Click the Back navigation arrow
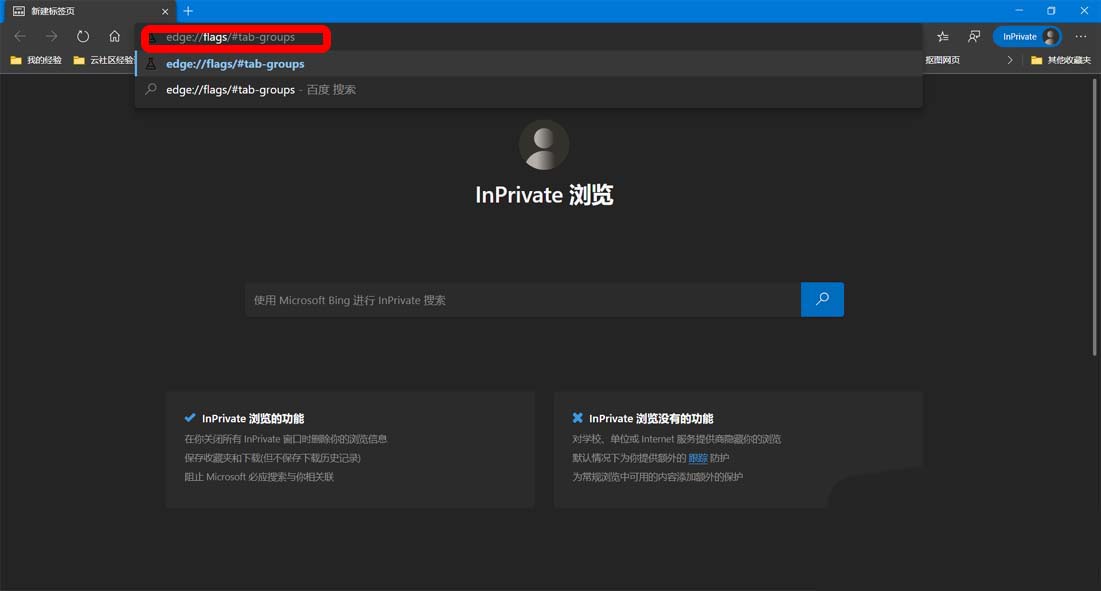Screen dimensions: 1101x591 [x=19, y=36]
